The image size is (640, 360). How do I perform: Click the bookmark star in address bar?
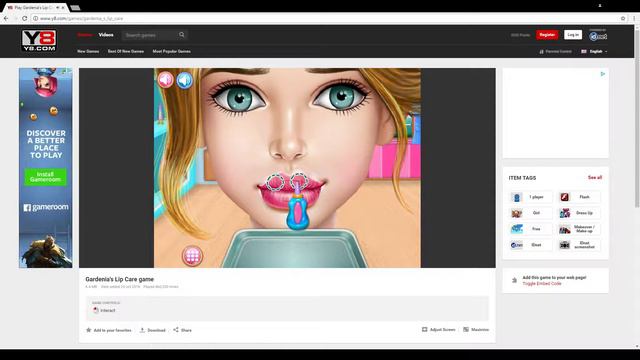[623, 18]
